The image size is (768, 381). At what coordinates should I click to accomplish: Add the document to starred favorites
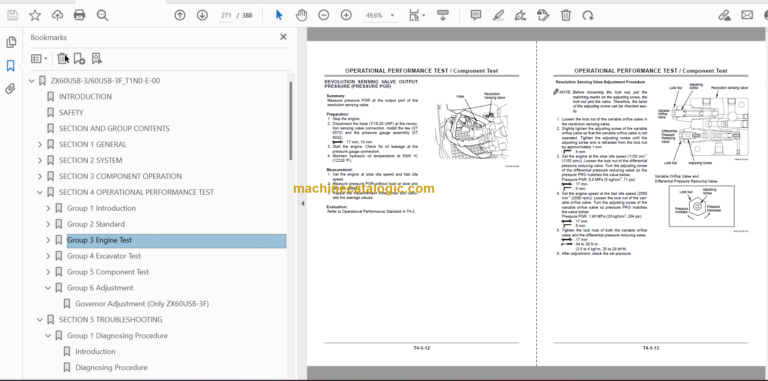coord(35,15)
